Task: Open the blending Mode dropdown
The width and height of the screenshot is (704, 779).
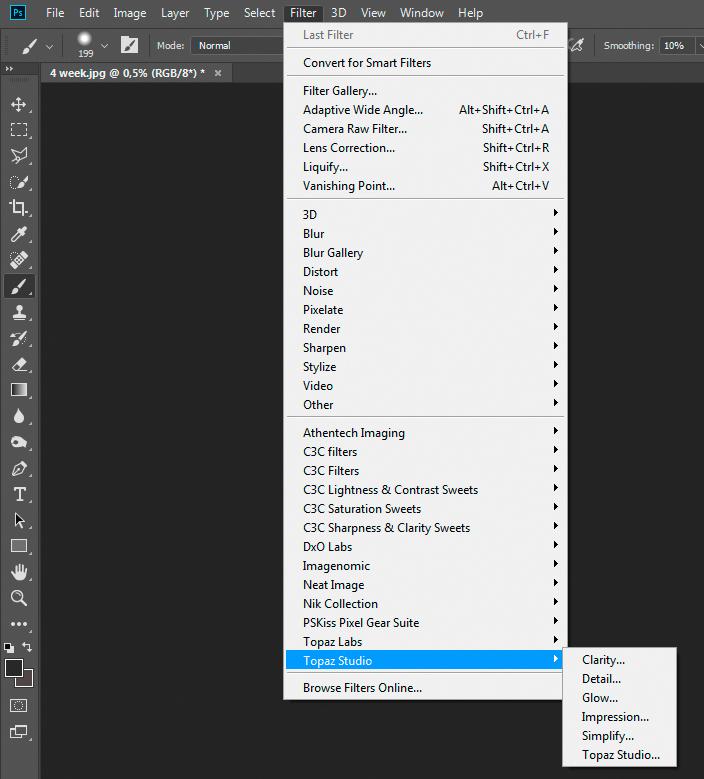Action: 237,46
